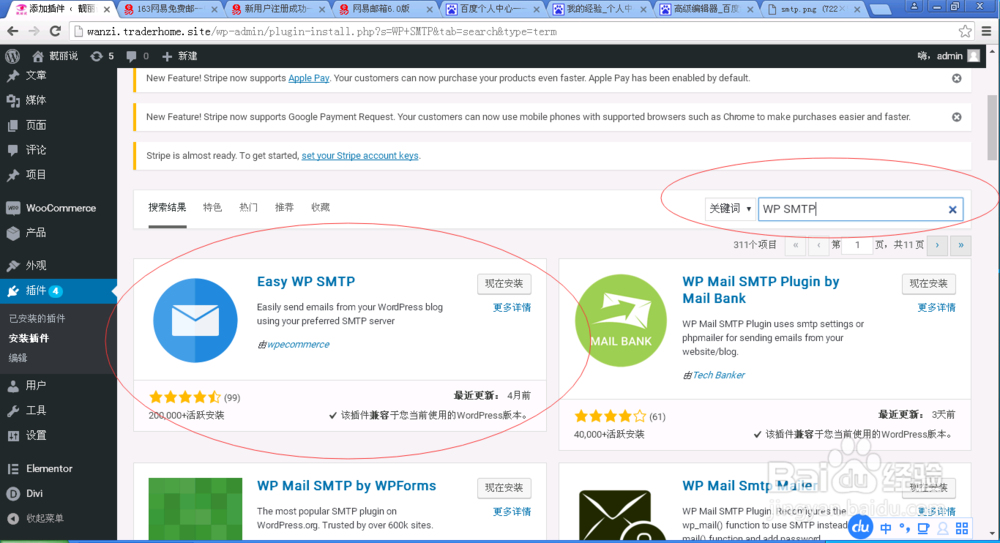Image resolution: width=1000 pixels, height=543 pixels.
Task: Dismiss the Apple Pay Stripe notice
Action: [x=957, y=78]
